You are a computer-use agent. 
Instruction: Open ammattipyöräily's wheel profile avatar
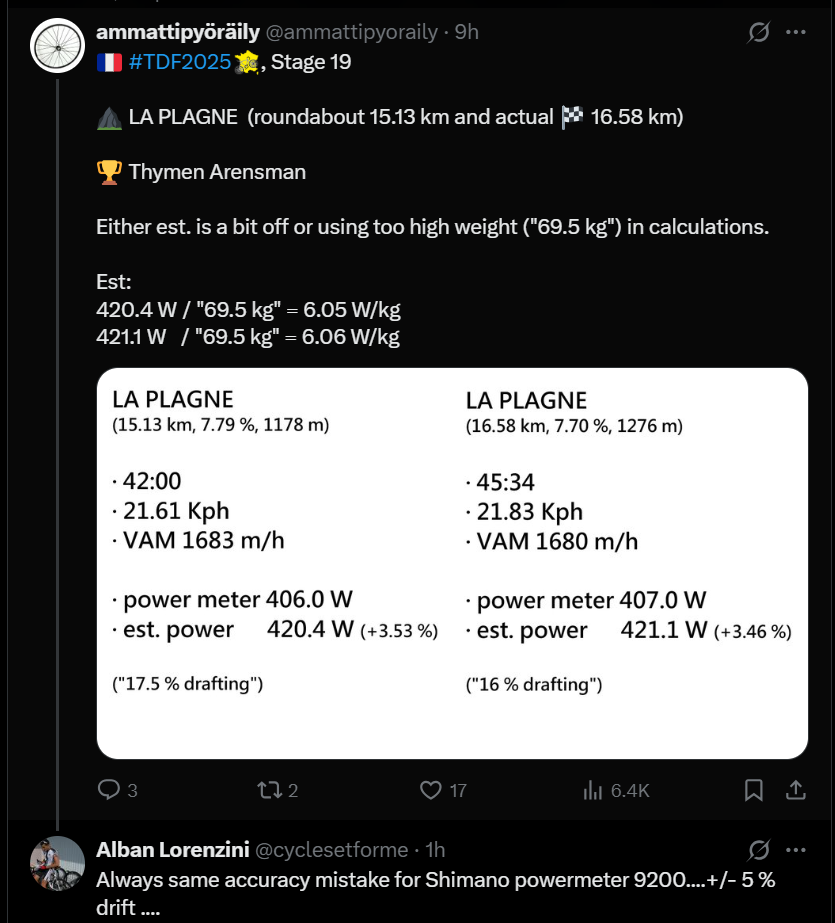click(58, 45)
